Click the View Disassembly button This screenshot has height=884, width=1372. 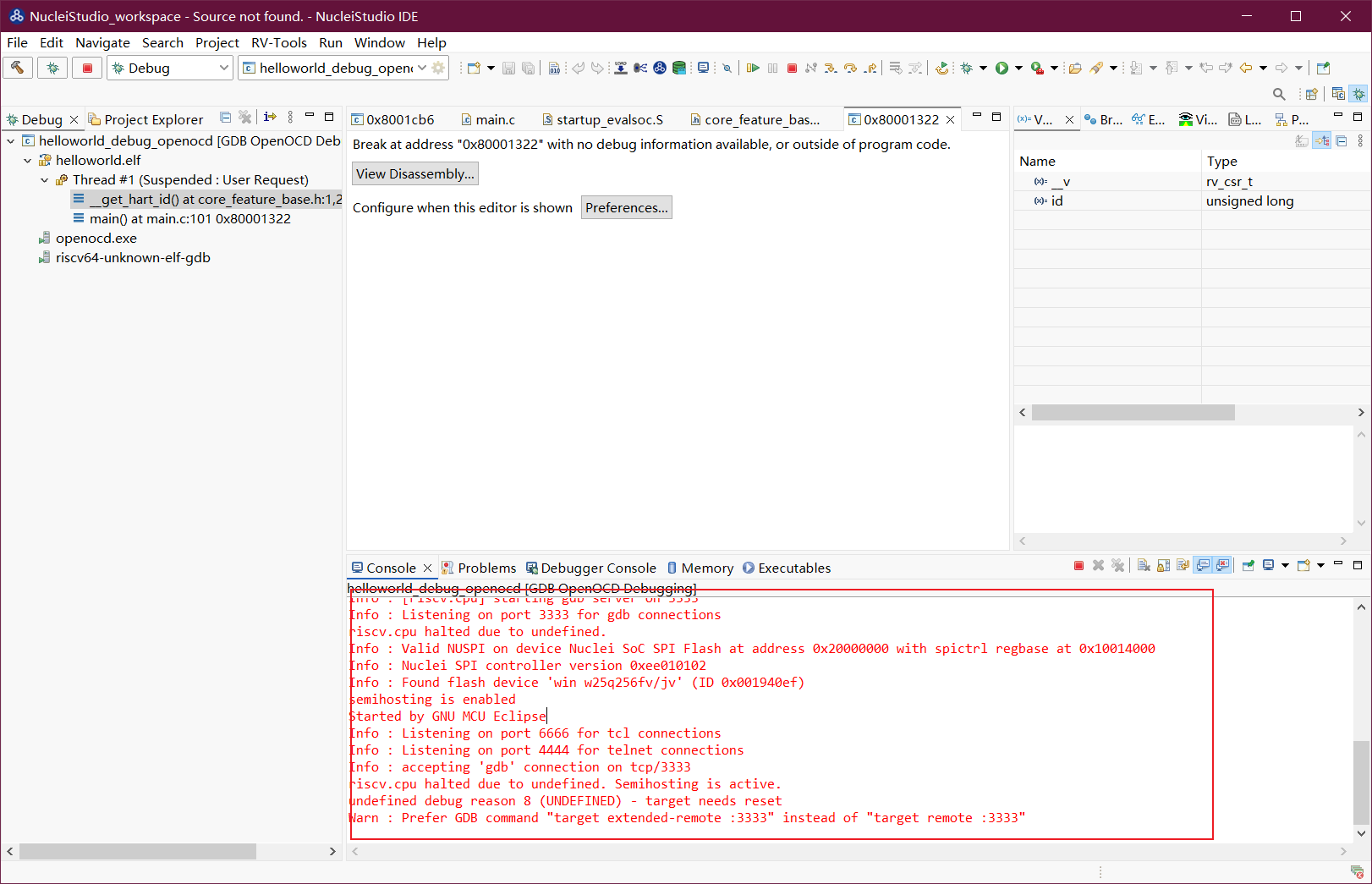tap(414, 174)
